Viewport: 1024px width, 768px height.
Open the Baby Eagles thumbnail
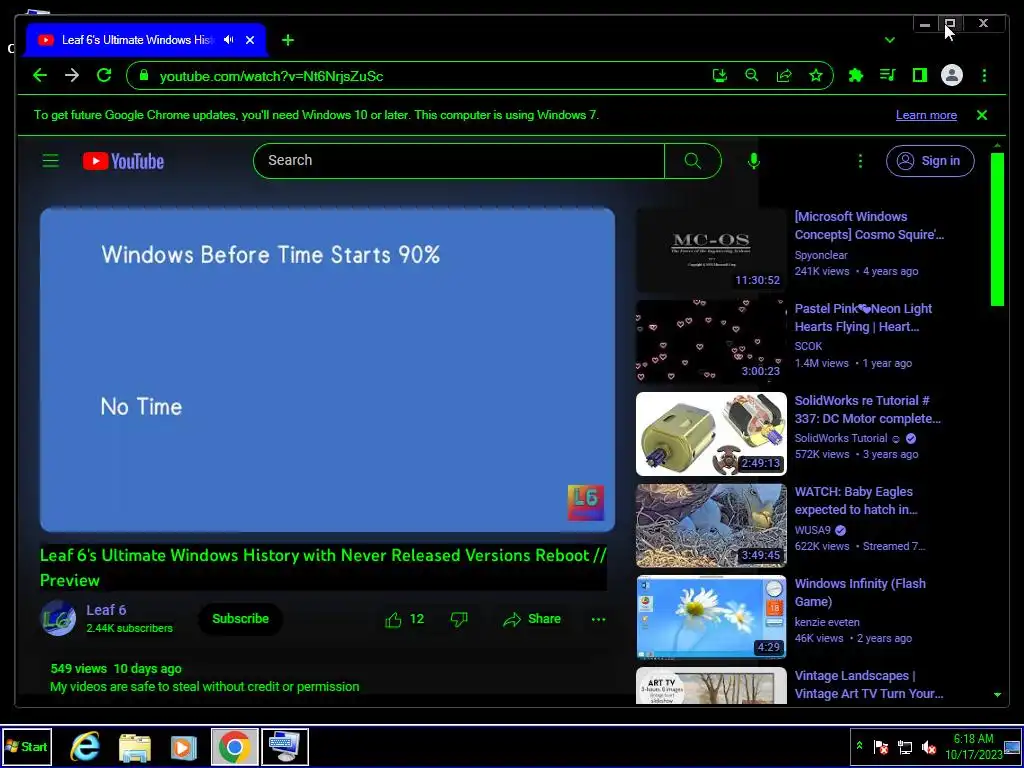[x=711, y=526]
